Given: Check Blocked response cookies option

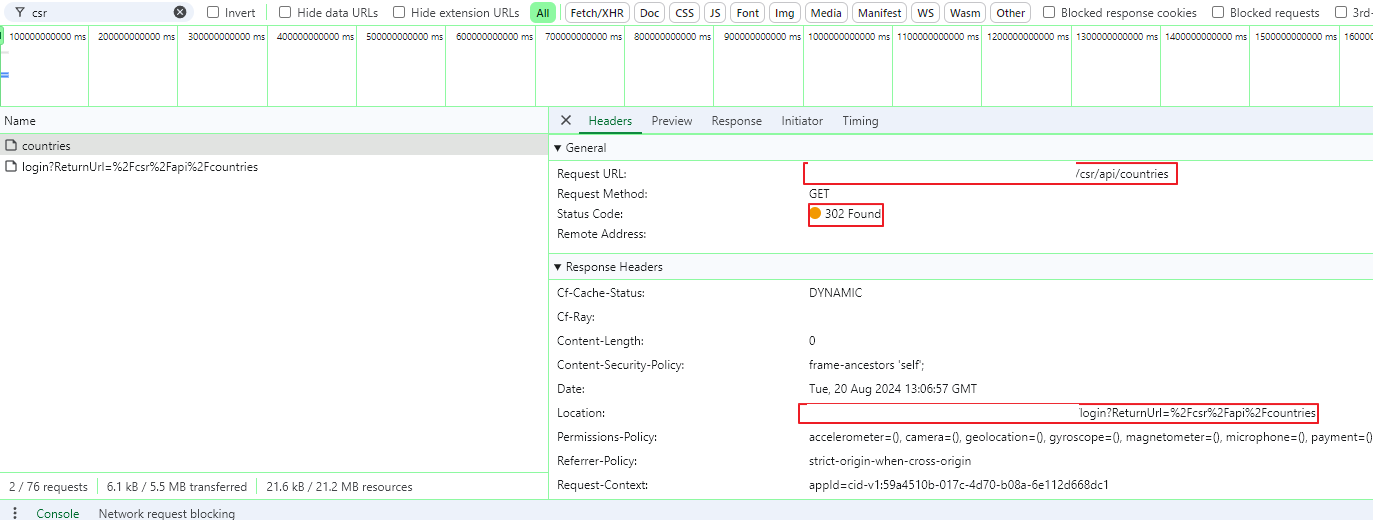Looking at the screenshot, I should (x=1049, y=13).
